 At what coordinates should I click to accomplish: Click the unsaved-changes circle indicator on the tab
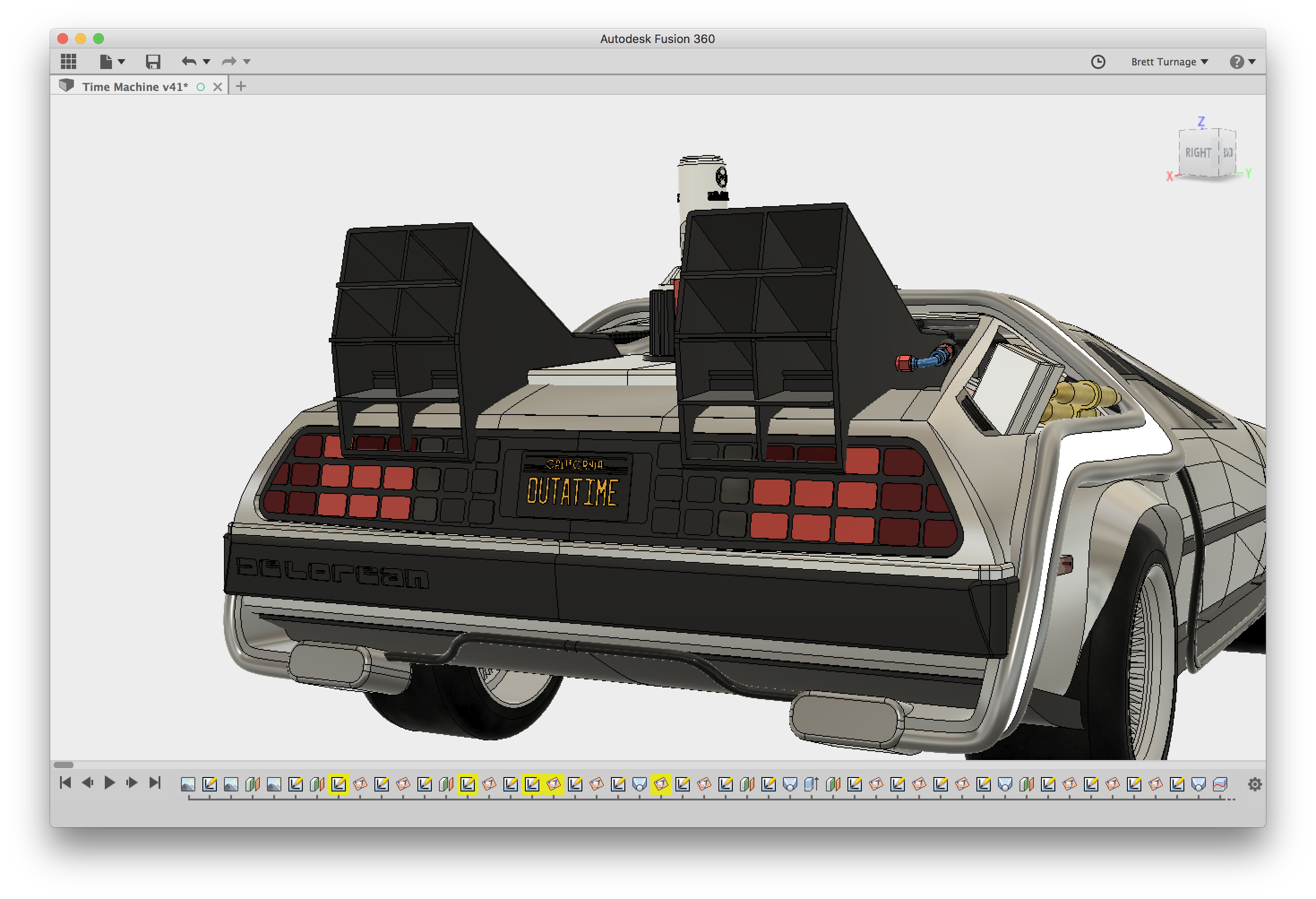point(201,86)
